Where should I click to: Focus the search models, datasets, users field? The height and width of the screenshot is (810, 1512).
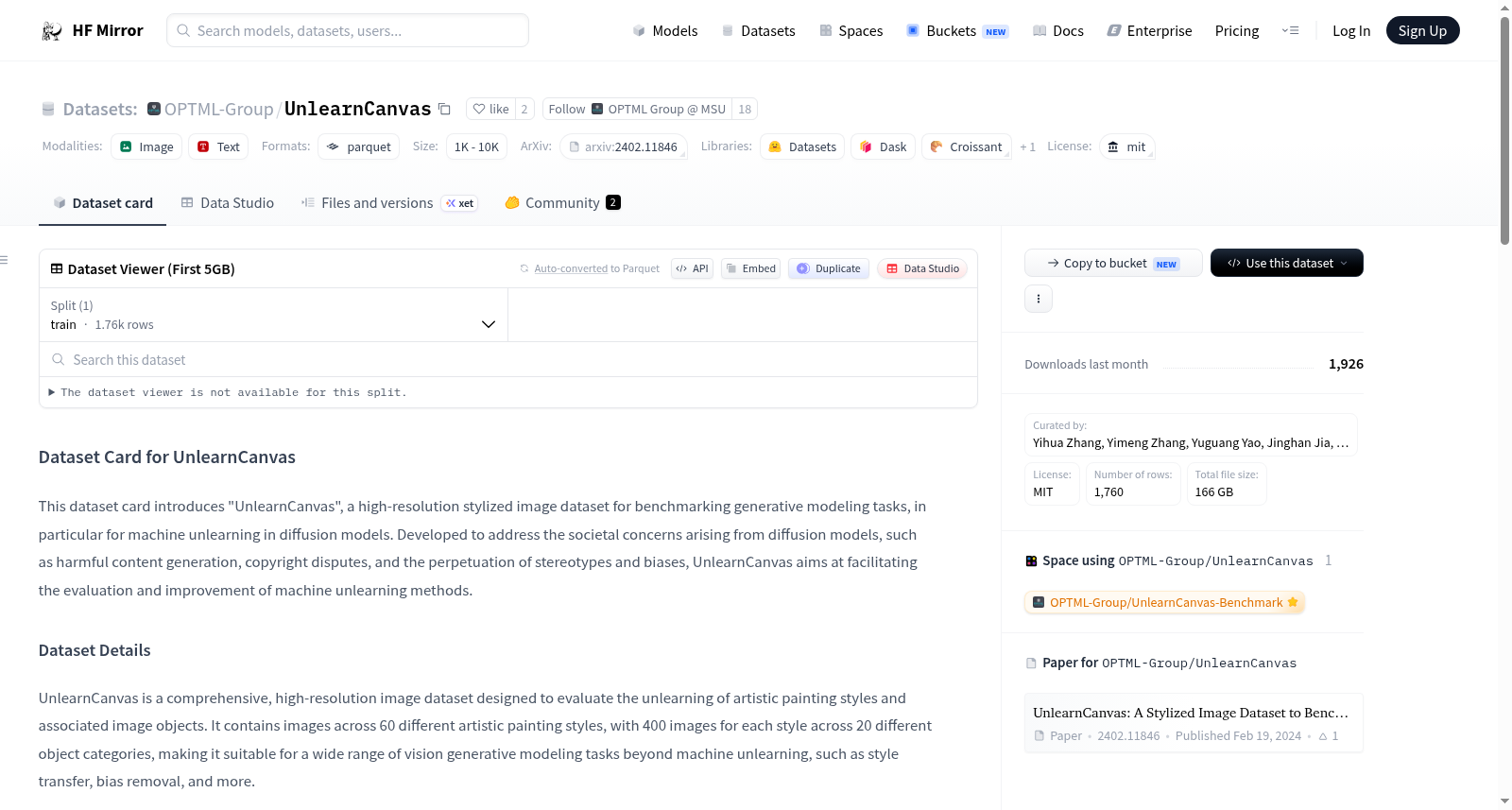pos(348,30)
